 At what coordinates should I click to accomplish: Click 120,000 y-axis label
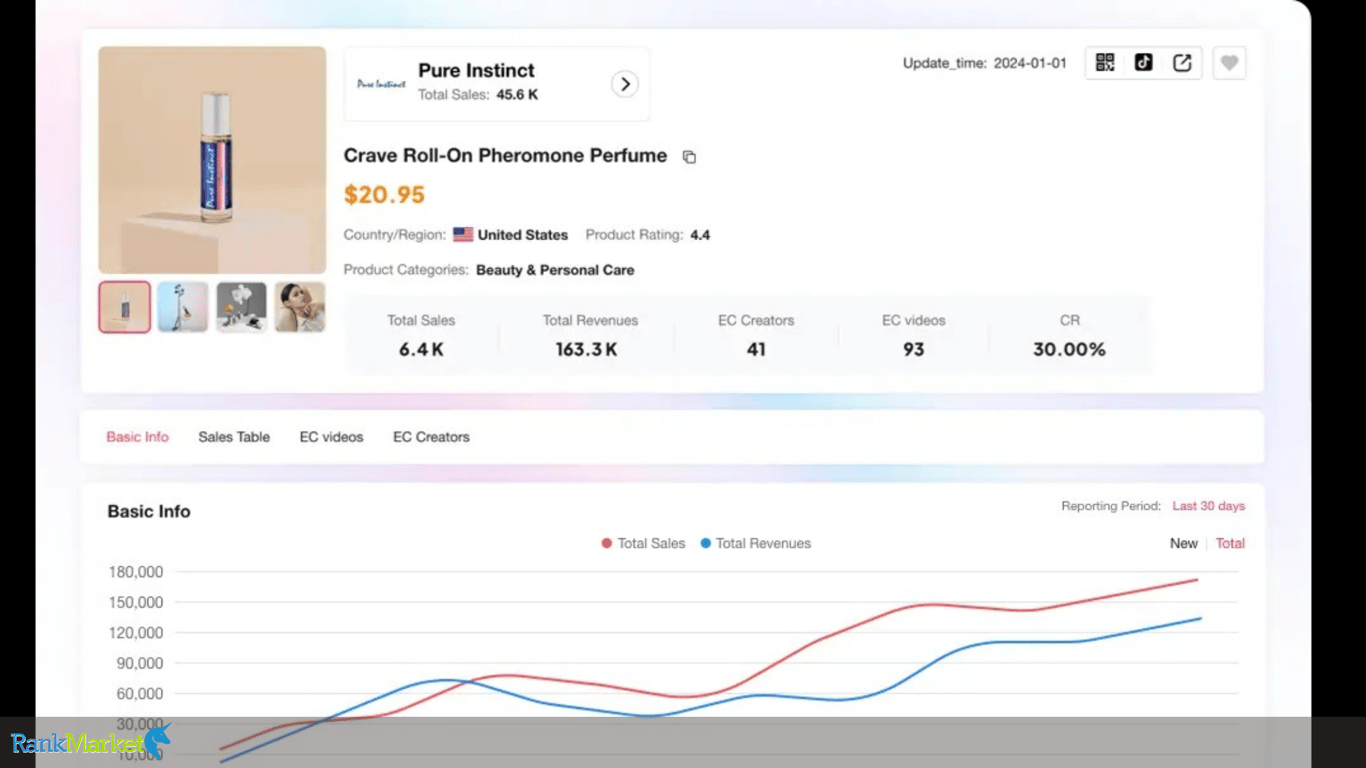(135, 633)
